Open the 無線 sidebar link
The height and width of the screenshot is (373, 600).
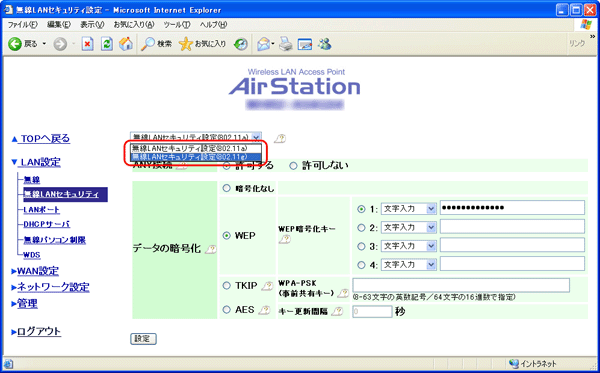tap(32, 179)
